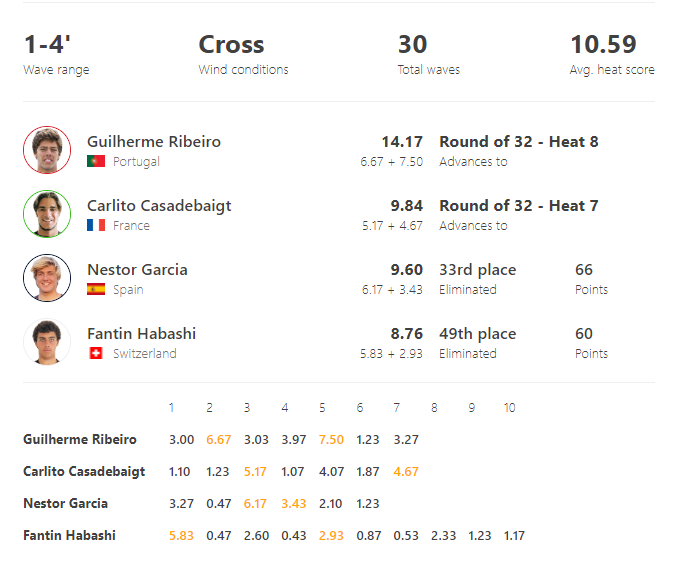Open Nestor Garcia athlete name link
Screen dimensions: 673x561
(137, 270)
